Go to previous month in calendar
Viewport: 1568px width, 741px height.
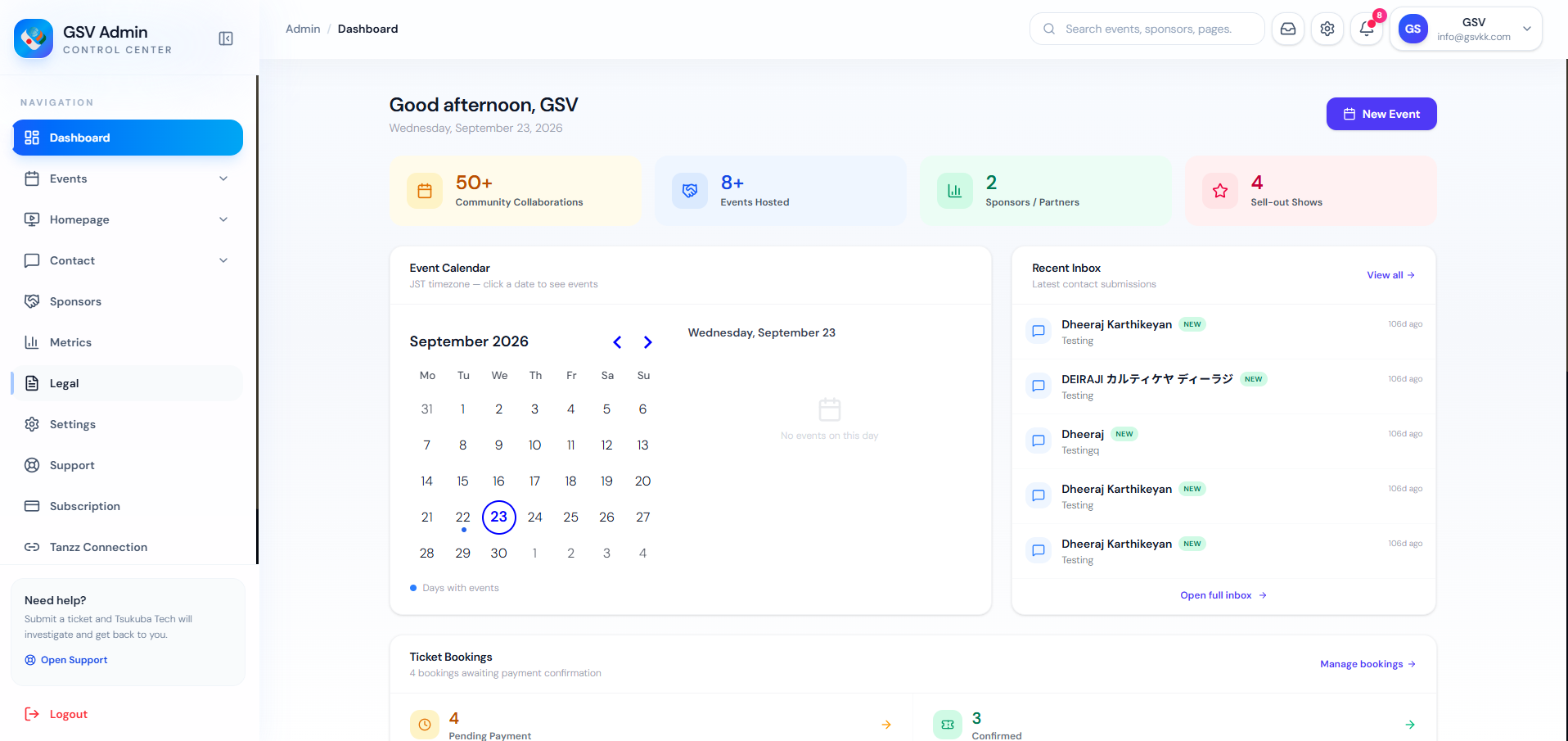pos(618,342)
